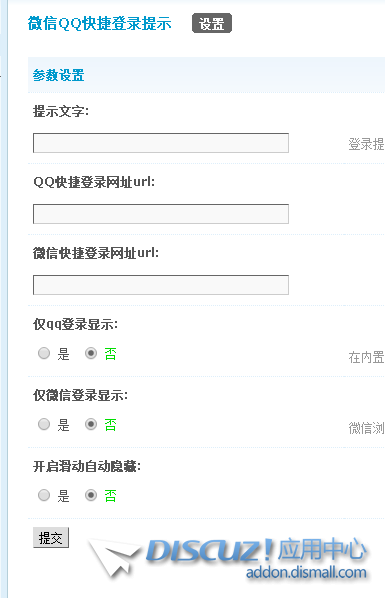Focus the 微信快捷登录网址url input field
The width and height of the screenshot is (385, 598).
click(161, 285)
